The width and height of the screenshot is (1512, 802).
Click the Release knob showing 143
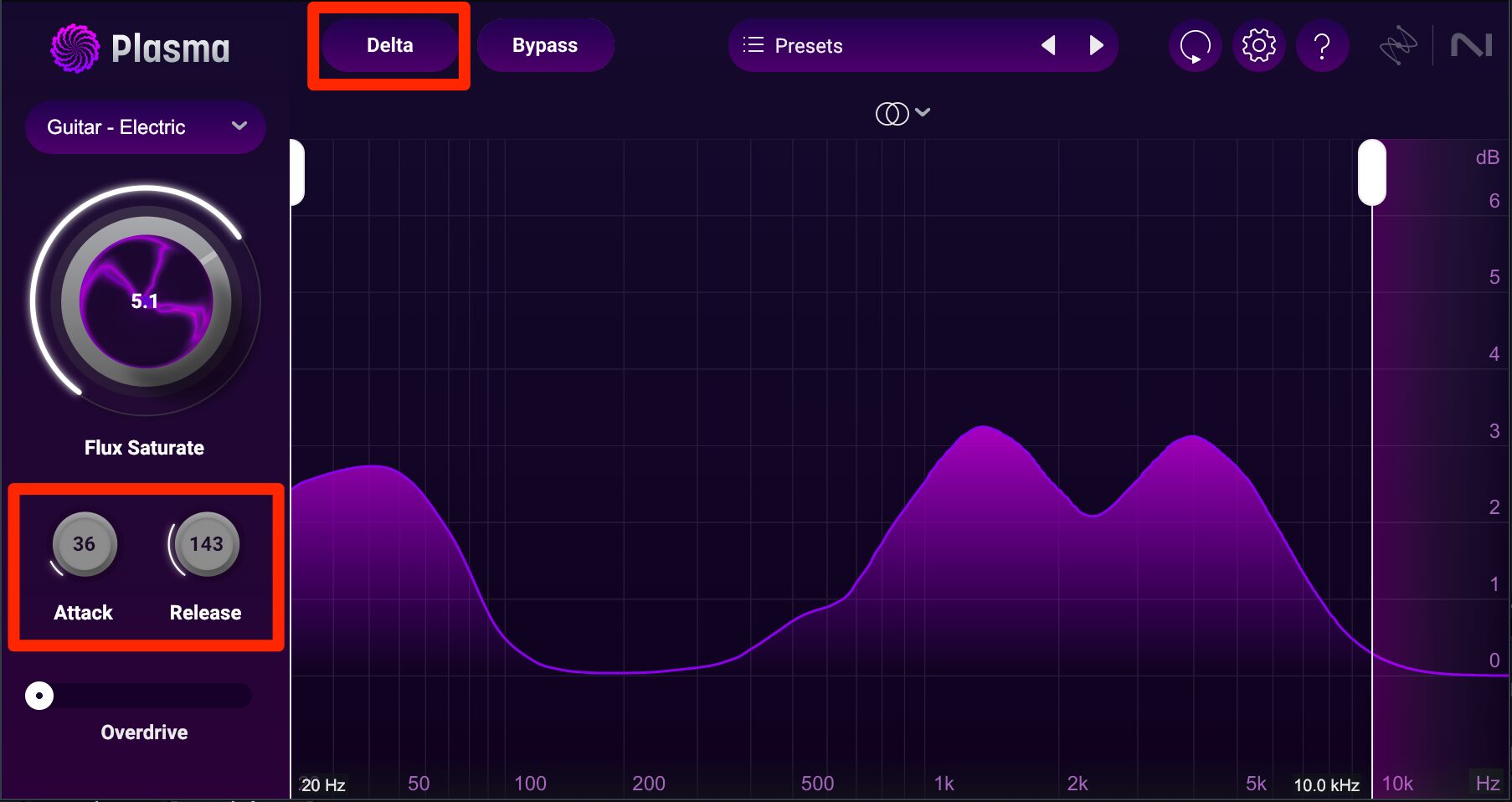[x=206, y=544]
